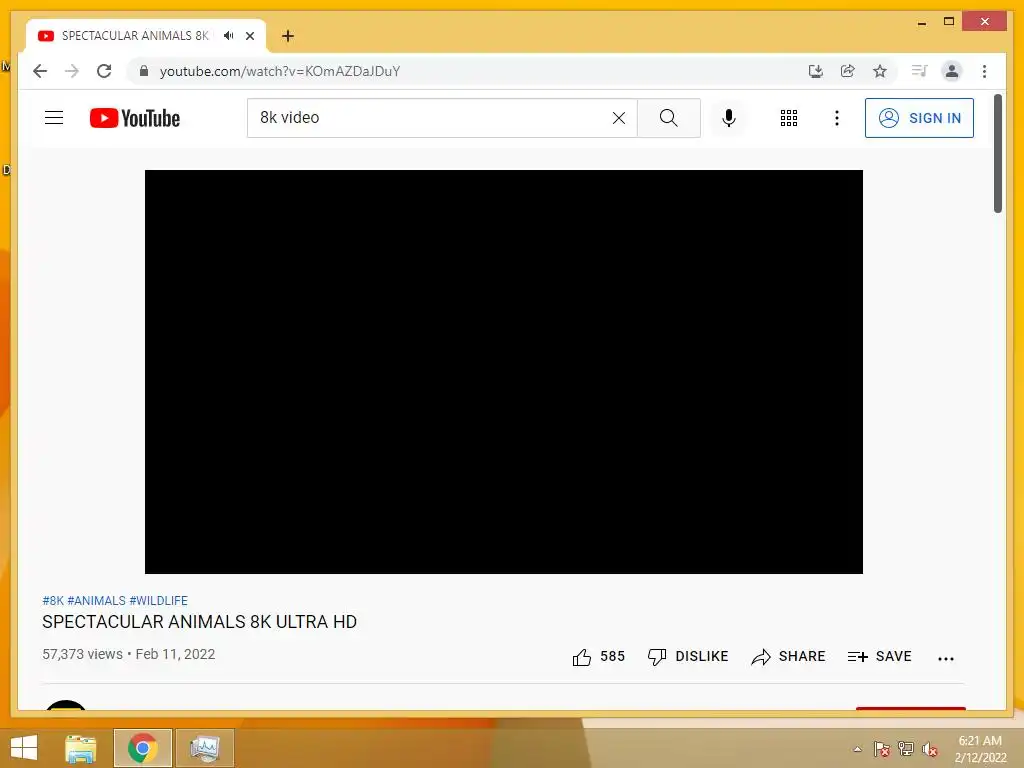Image resolution: width=1024 pixels, height=768 pixels.
Task: SAVE video to playlist
Action: point(879,656)
